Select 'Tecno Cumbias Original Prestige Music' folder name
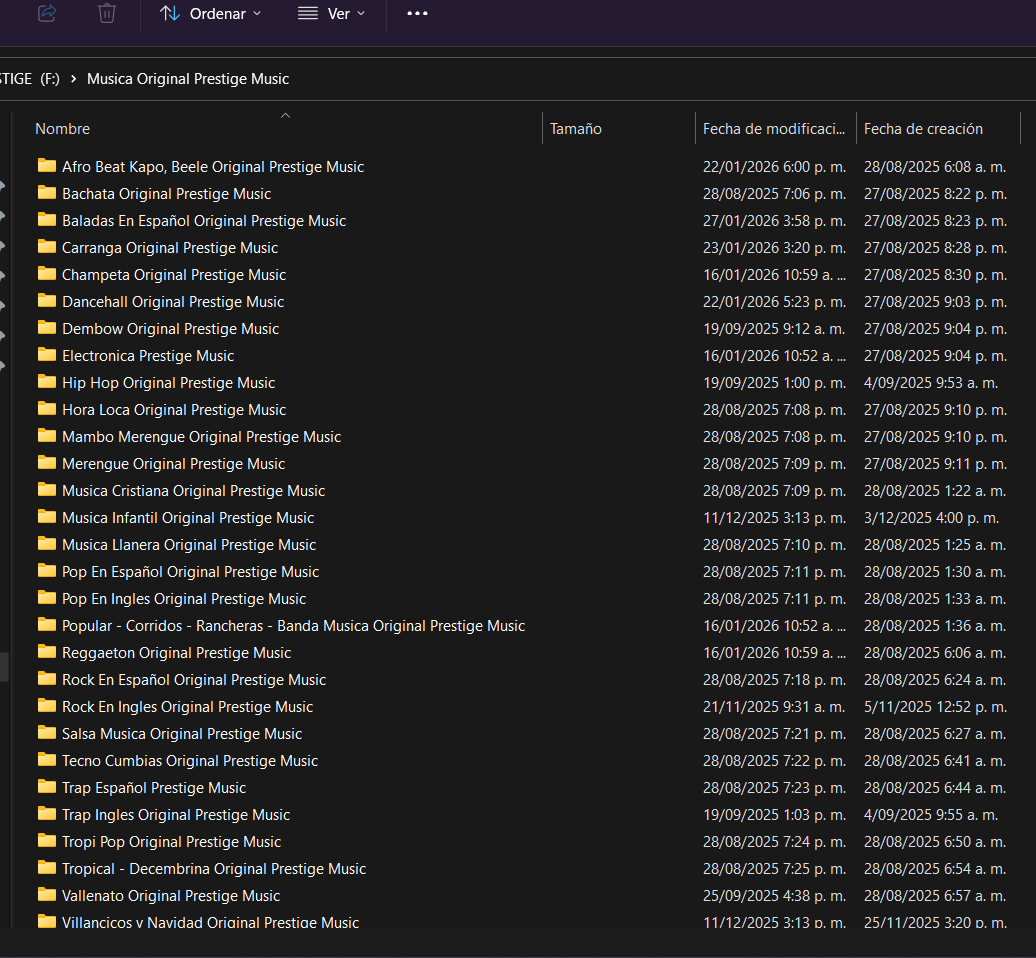The height and width of the screenshot is (958, 1036). pyautogui.click(x=190, y=761)
